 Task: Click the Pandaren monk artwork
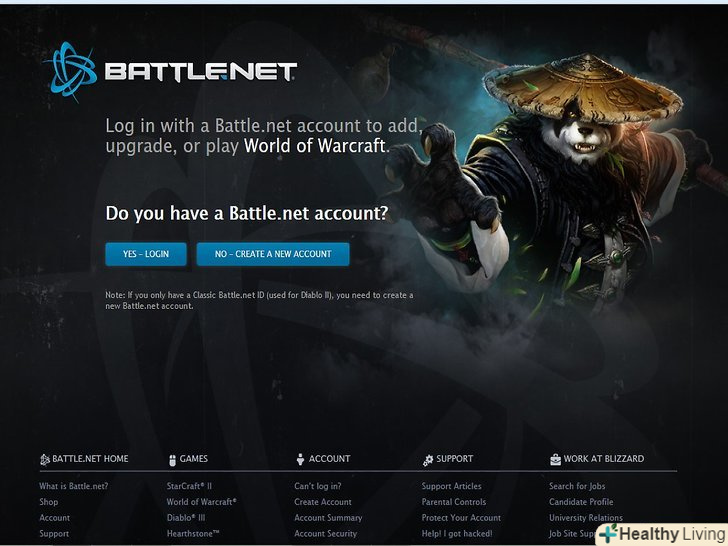click(x=548, y=181)
